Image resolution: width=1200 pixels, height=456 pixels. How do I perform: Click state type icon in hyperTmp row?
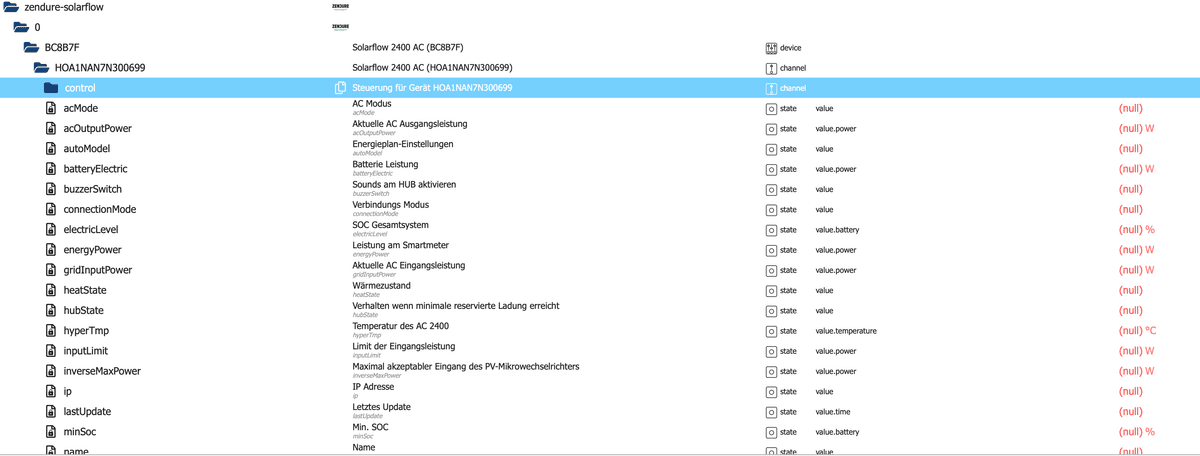[771, 331]
